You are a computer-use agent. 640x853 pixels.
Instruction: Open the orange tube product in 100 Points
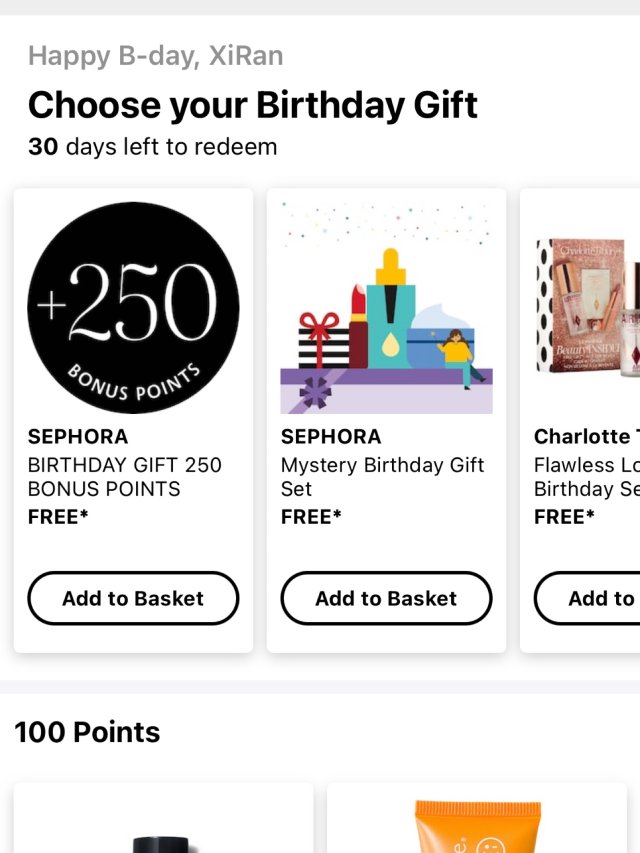click(x=477, y=825)
